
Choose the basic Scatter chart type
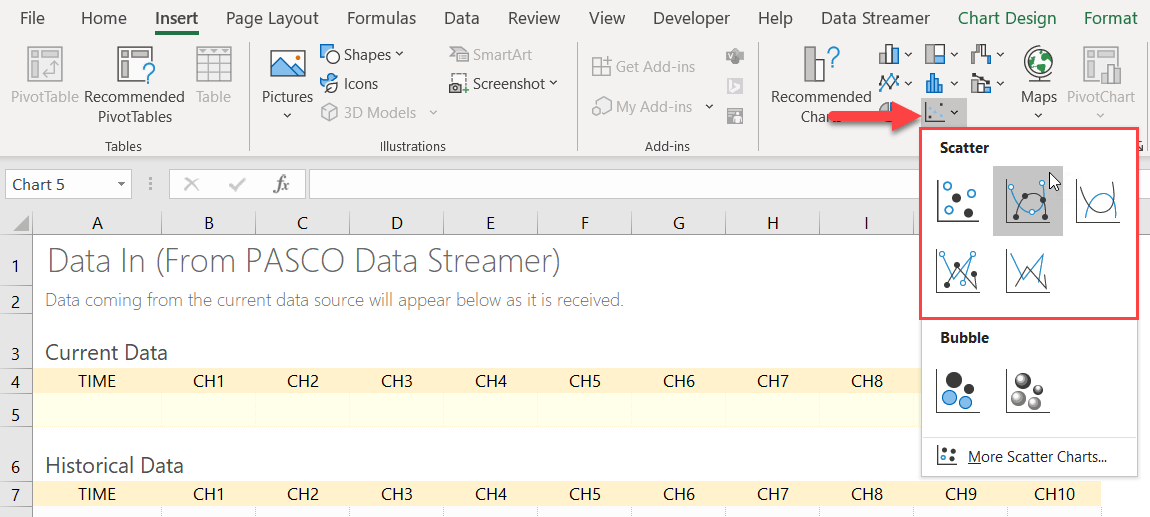(957, 201)
